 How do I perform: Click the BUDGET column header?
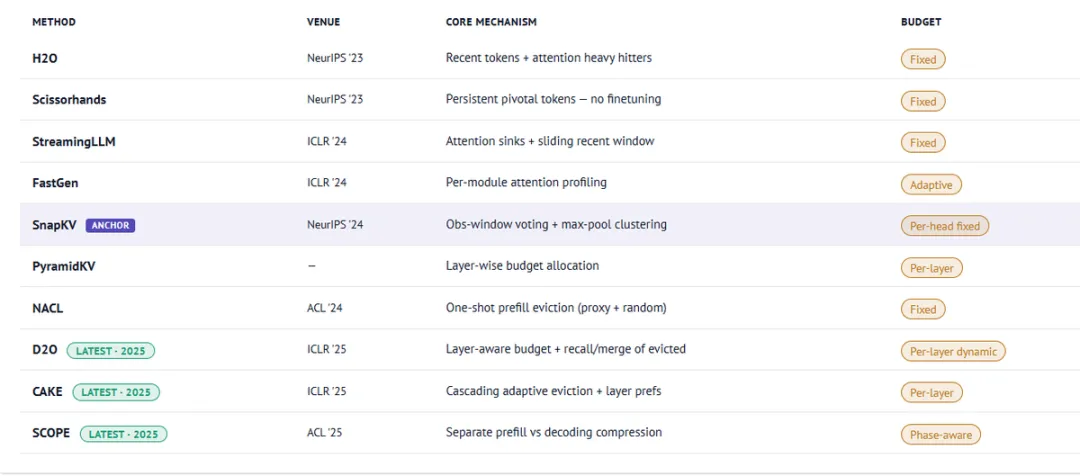[x=920, y=22]
